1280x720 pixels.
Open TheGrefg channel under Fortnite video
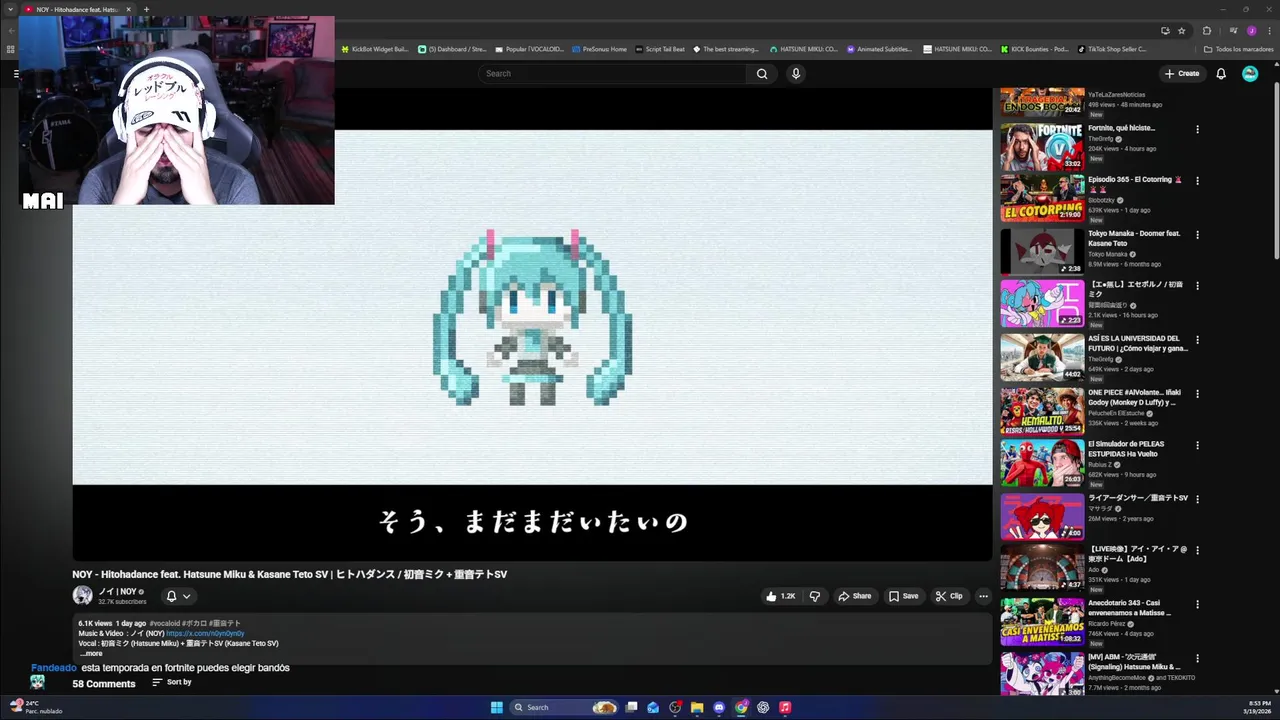tap(1100, 138)
